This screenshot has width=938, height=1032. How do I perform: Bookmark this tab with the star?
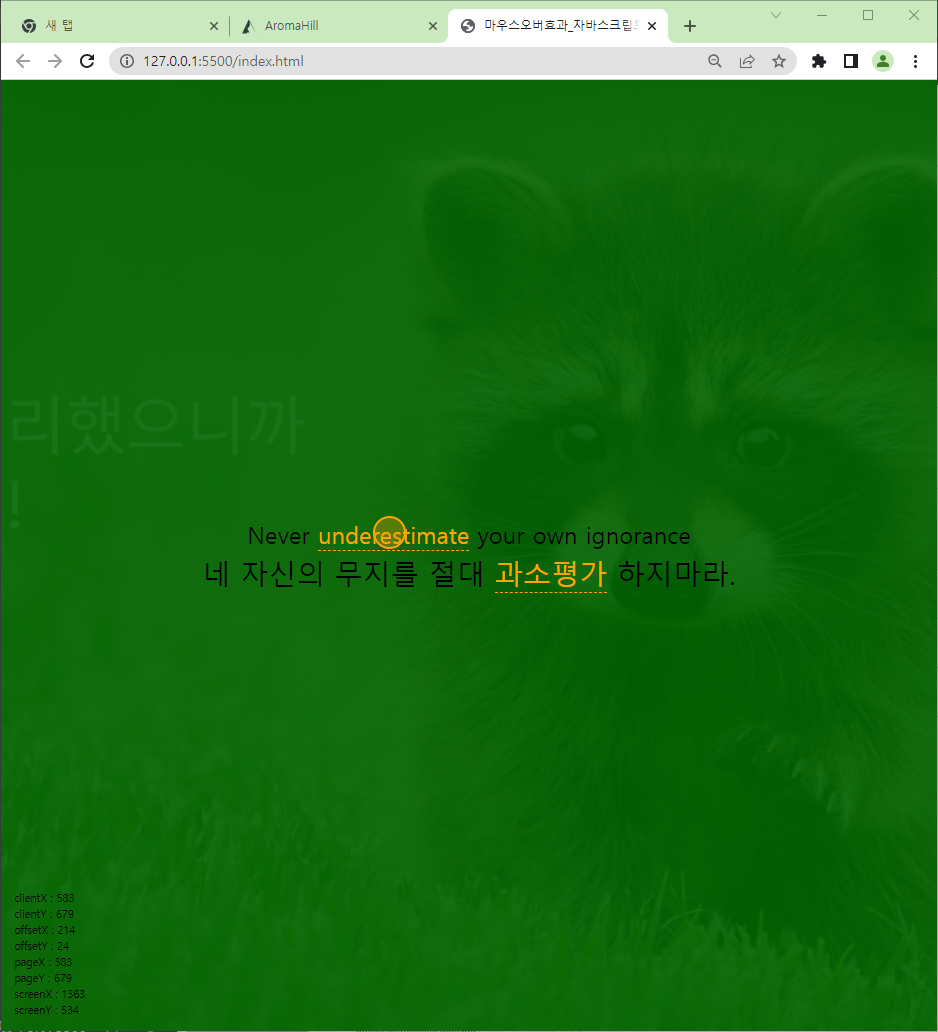click(x=779, y=61)
